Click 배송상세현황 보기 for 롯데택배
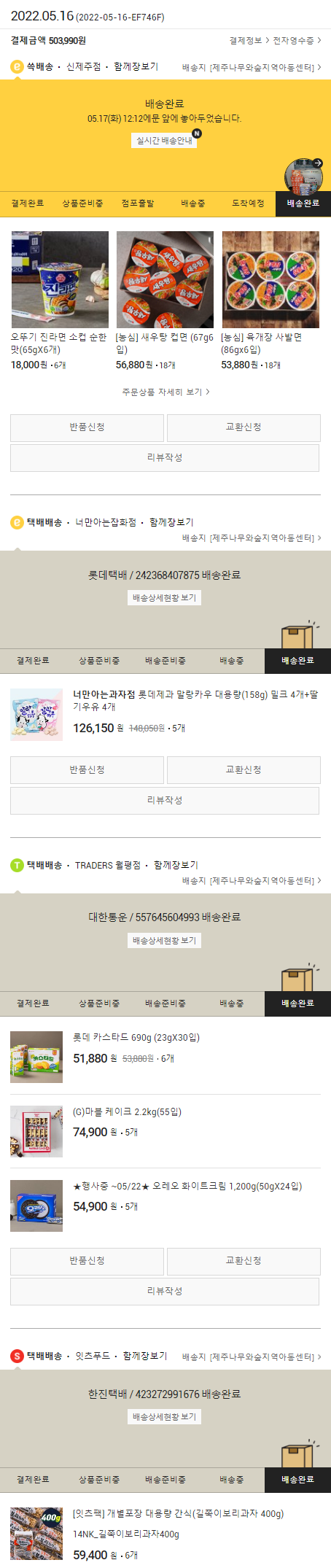The width and height of the screenshot is (331, 1568). [165, 598]
